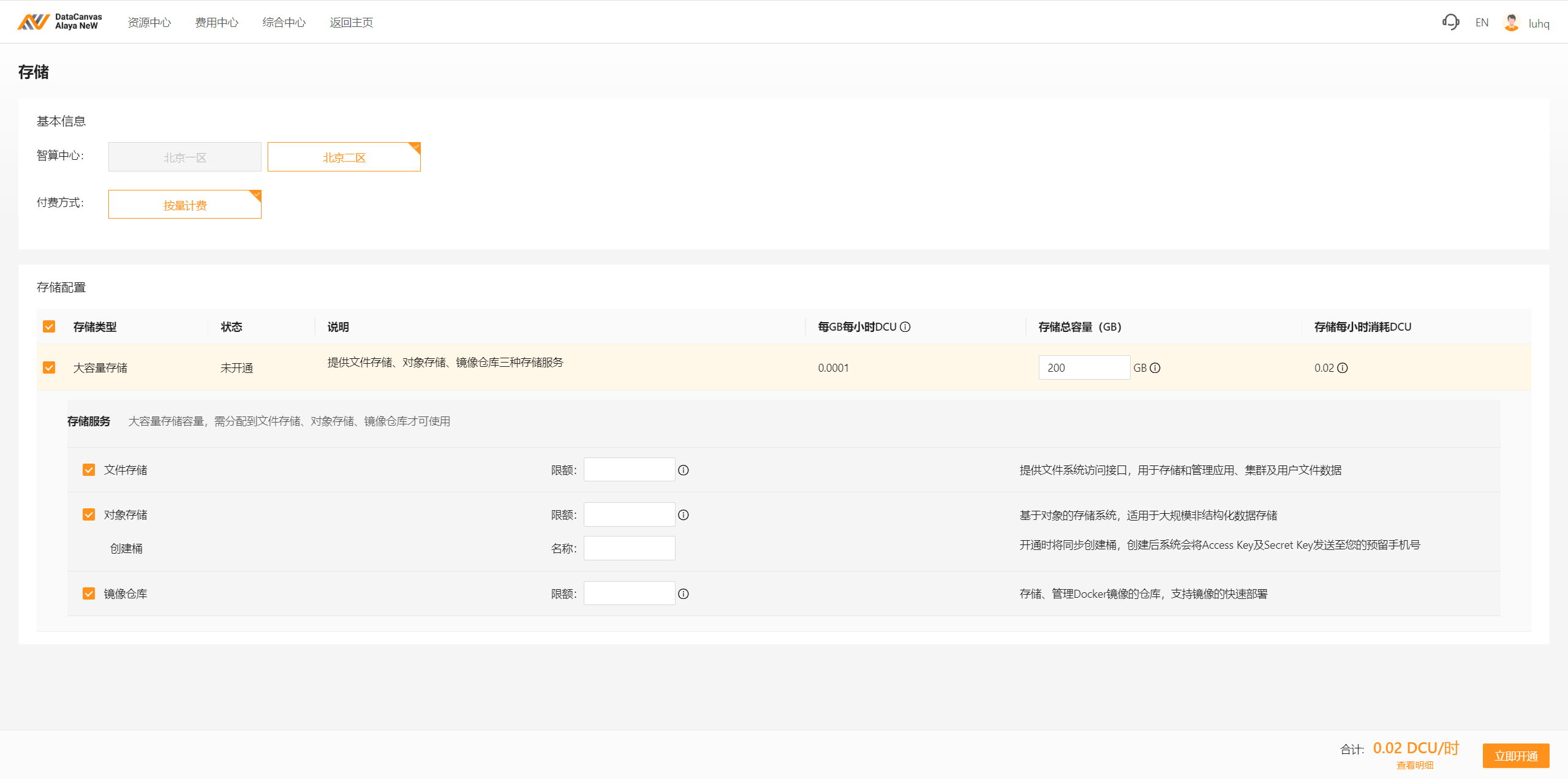Click the bucket 名称 input field

pos(629,548)
